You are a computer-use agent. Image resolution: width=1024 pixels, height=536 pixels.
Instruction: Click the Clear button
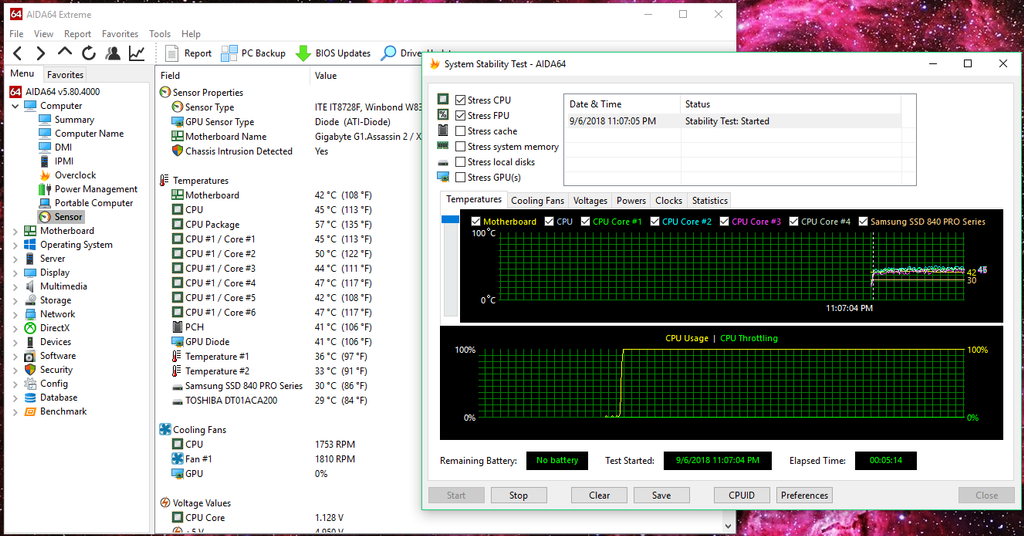(x=599, y=496)
